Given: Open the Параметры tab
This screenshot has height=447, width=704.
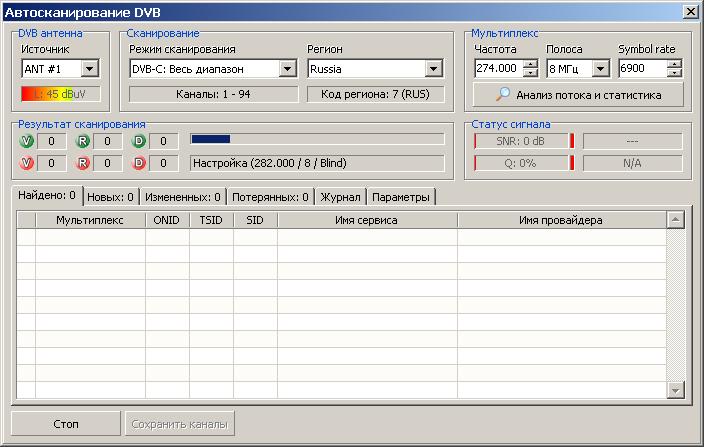Looking at the screenshot, I should (401, 197).
